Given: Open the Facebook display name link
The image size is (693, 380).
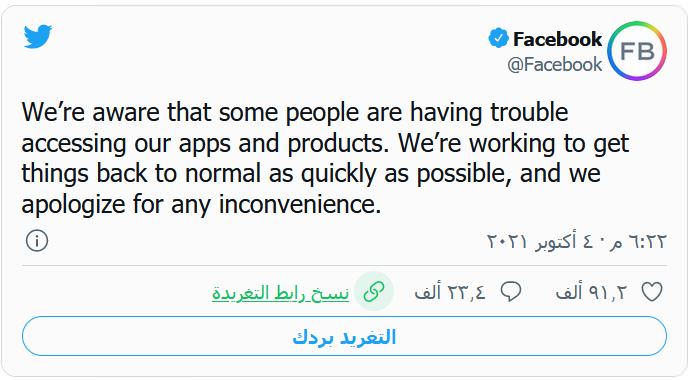Looking at the screenshot, I should 557,39.
